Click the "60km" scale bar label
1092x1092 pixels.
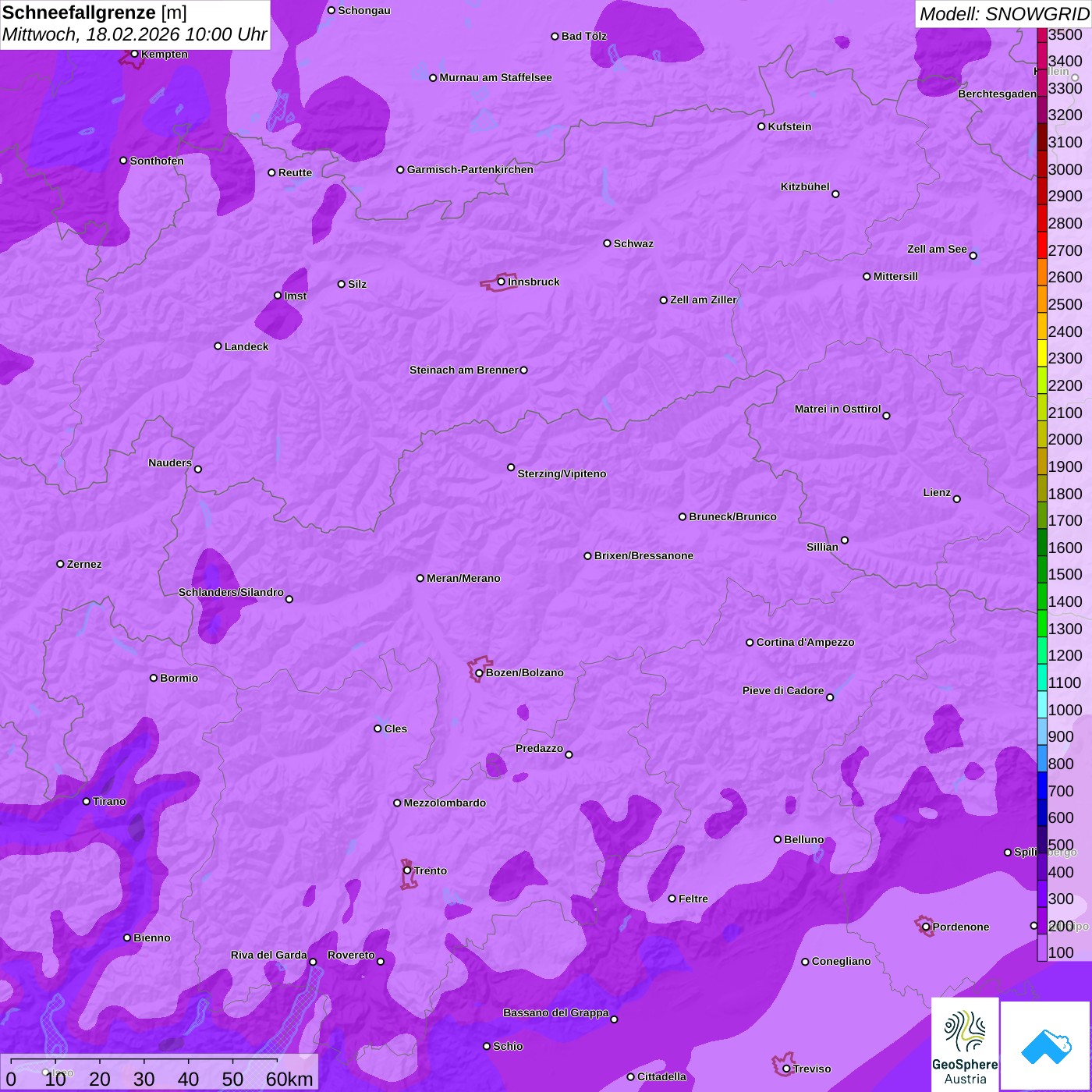[289, 1079]
